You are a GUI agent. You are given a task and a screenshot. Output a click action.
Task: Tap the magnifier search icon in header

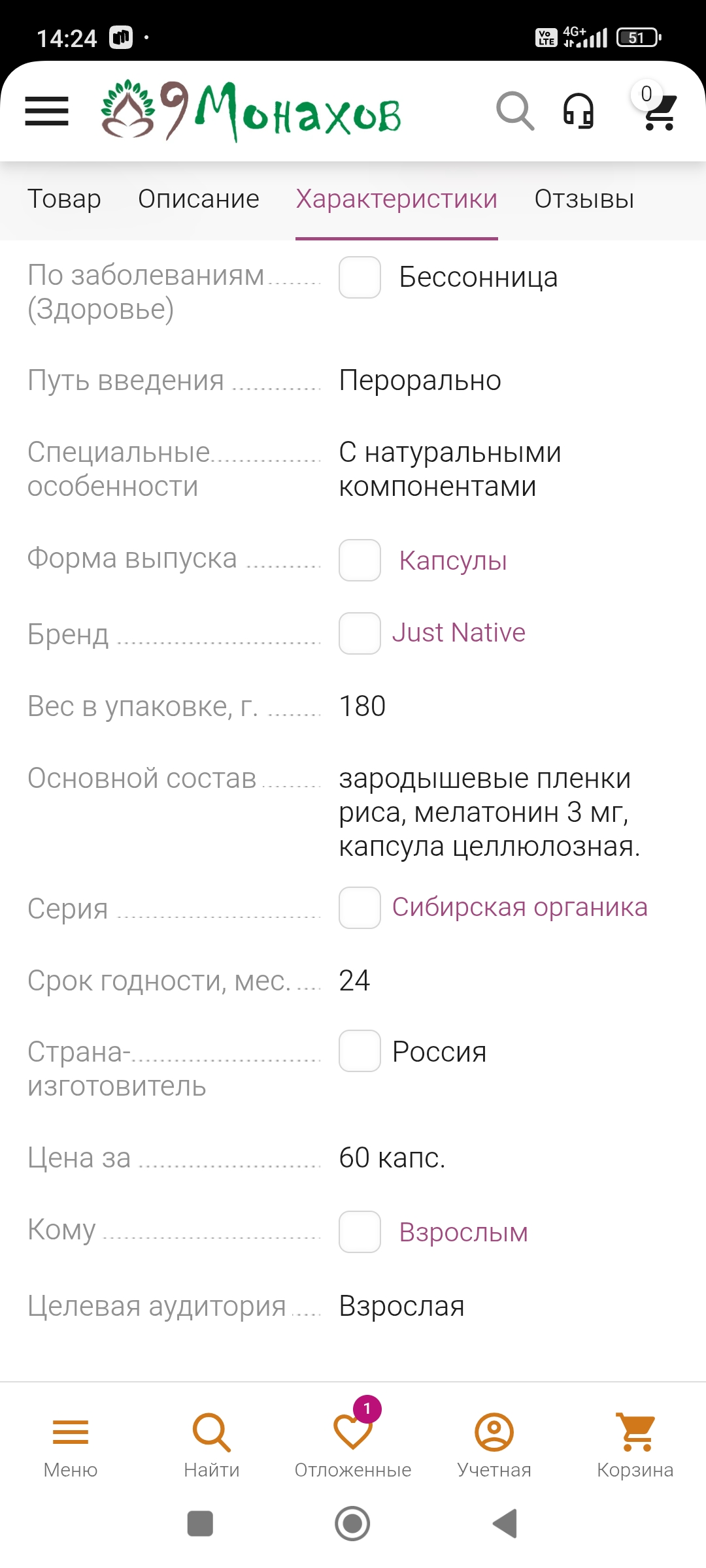point(515,111)
